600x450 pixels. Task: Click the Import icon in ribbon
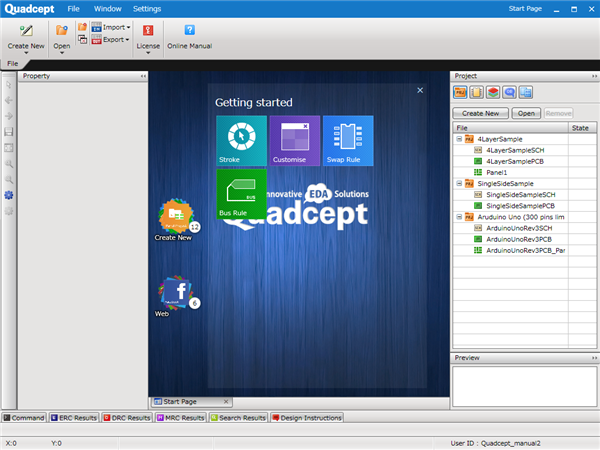(96, 27)
